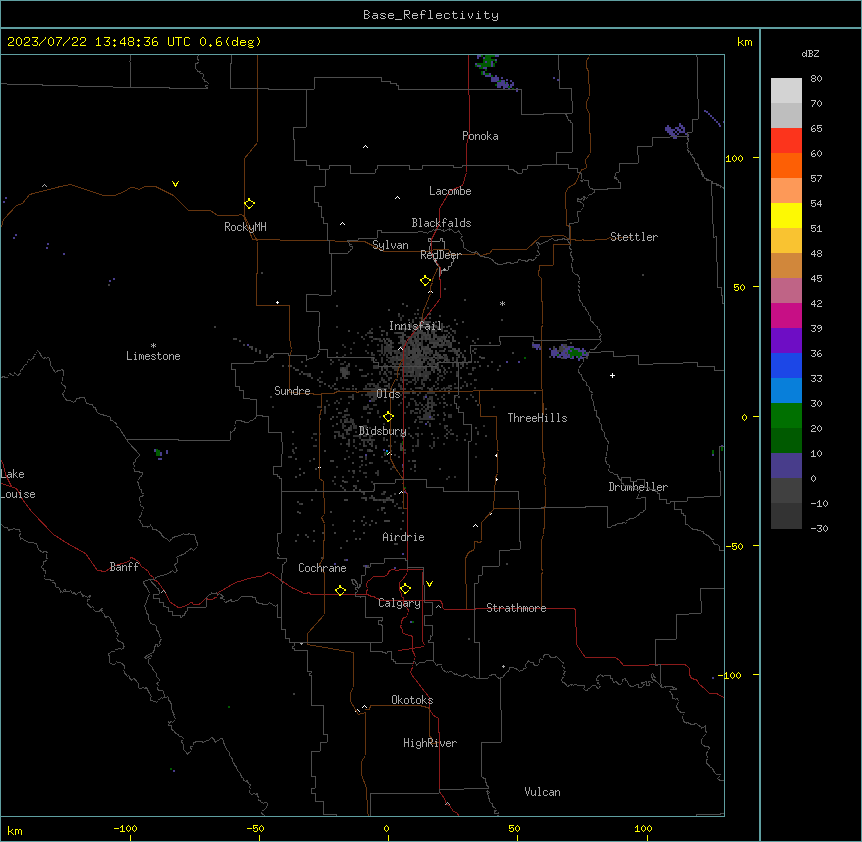Click the RedDeer city label

tap(440, 255)
